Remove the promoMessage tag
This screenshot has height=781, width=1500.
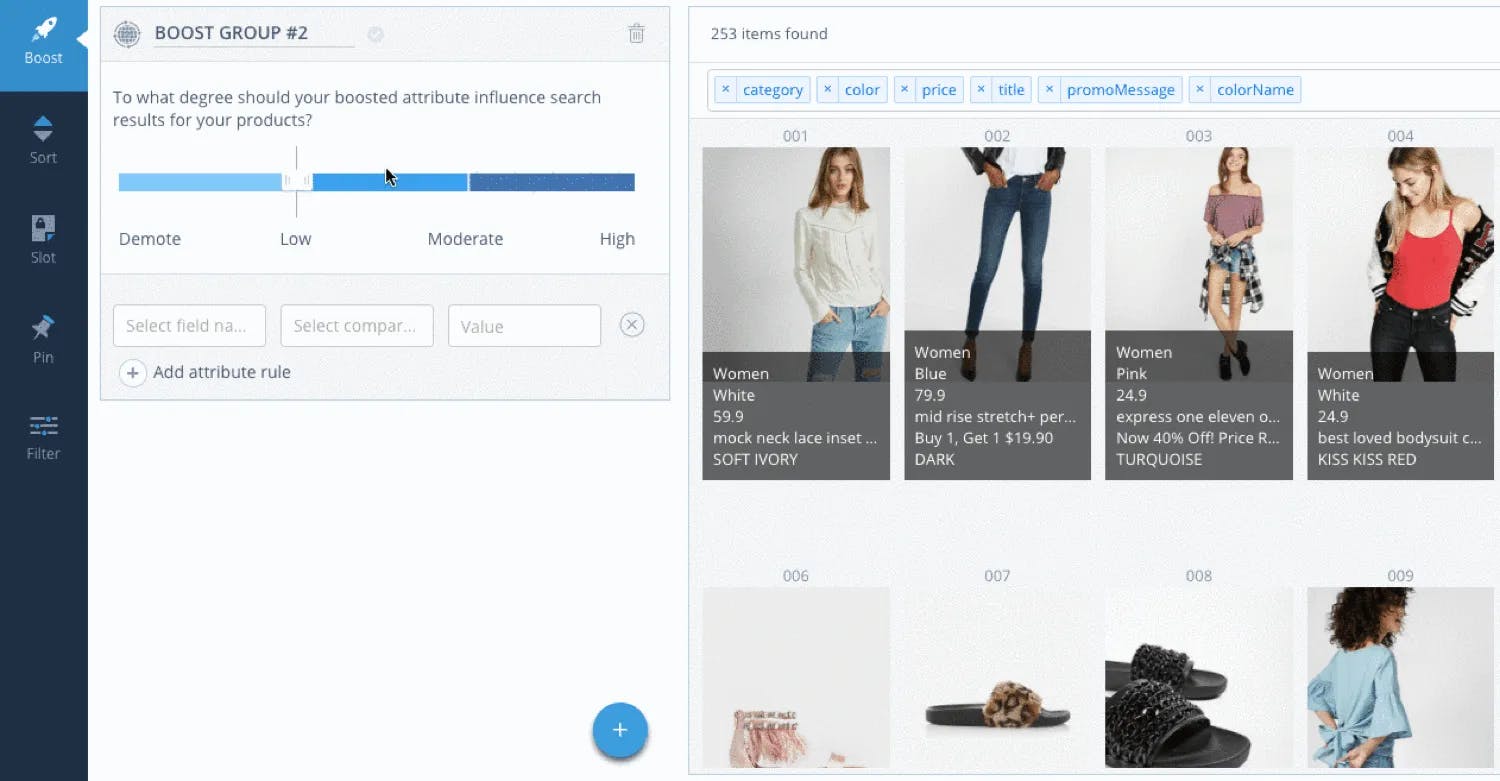(x=1049, y=90)
